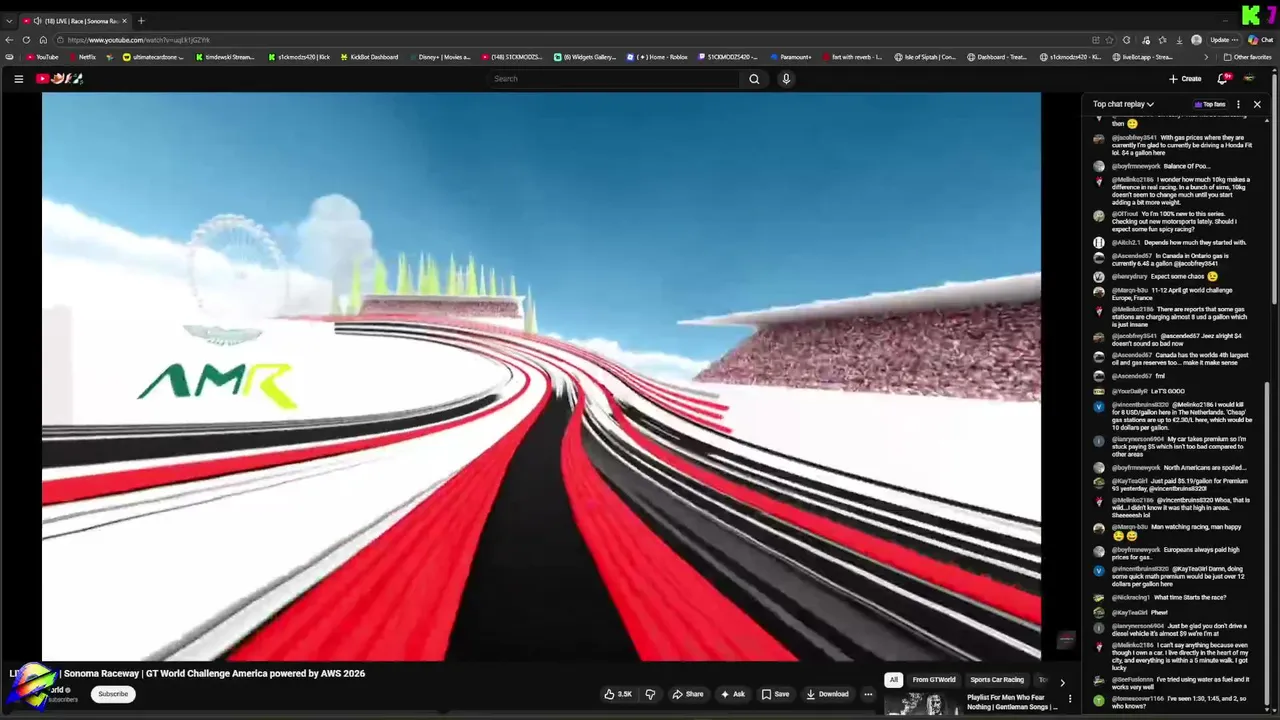Screen dimensions: 1280x720
Task: Click the Top fans button in chat
Action: (1210, 104)
